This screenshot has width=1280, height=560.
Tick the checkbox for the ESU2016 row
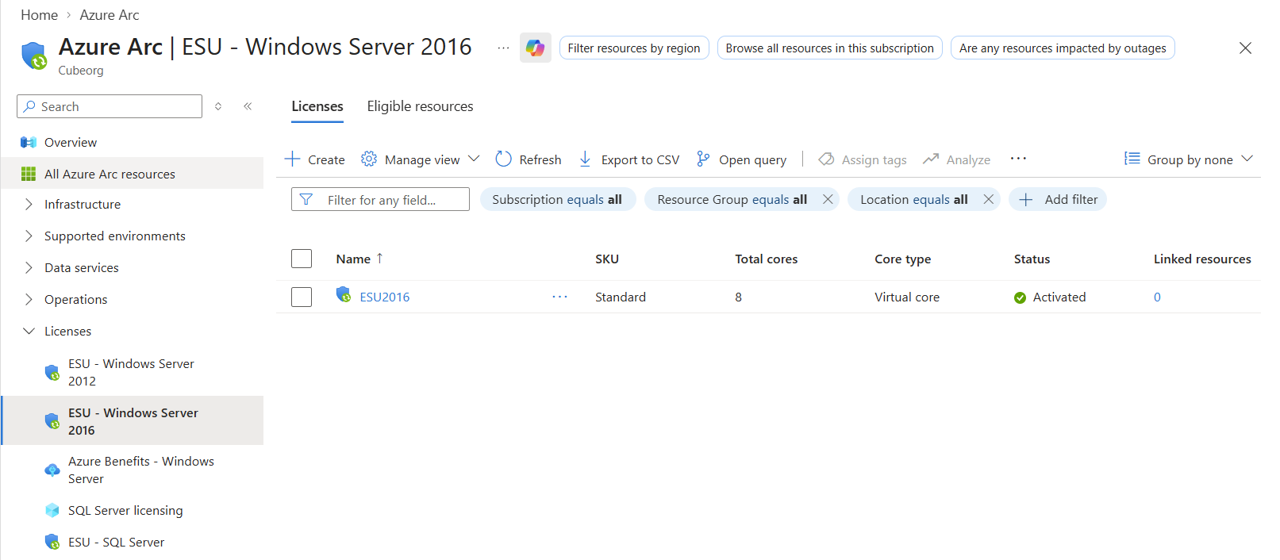[301, 297]
